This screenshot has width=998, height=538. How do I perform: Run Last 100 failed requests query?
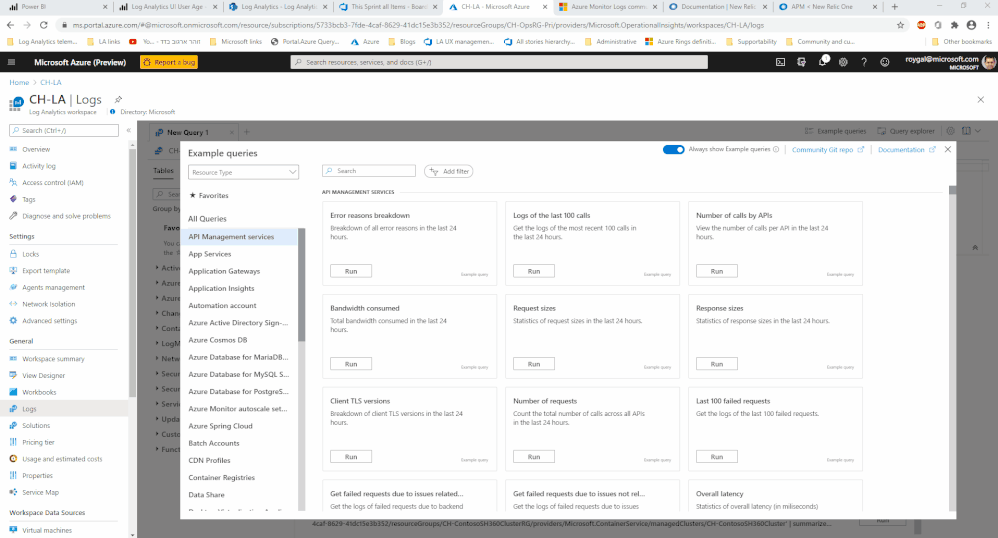pos(717,457)
